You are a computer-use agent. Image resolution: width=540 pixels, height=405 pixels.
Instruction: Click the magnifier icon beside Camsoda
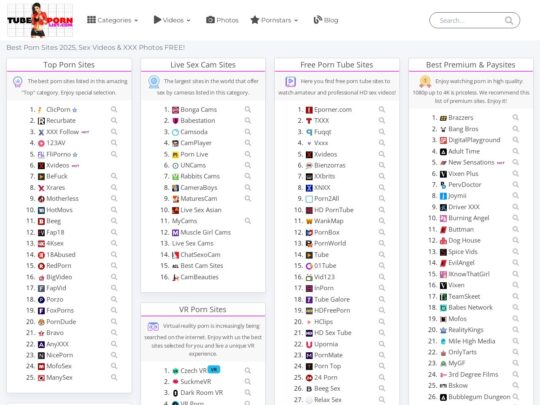[x=248, y=132]
